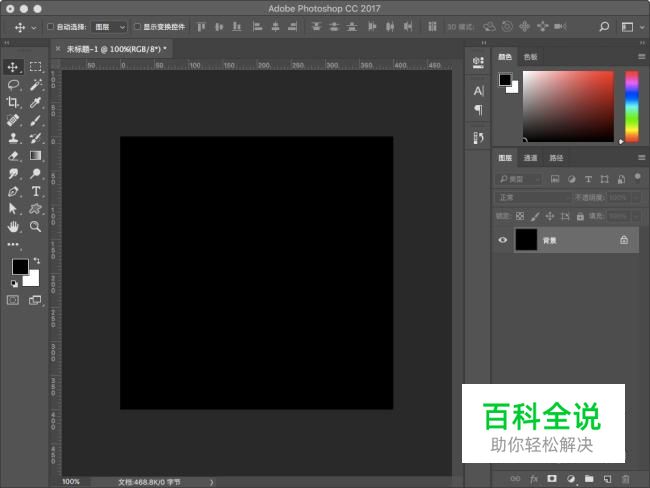This screenshot has height=488, width=650.
Task: Click the swap foreground/background colors arrow
Action: [x=36, y=260]
